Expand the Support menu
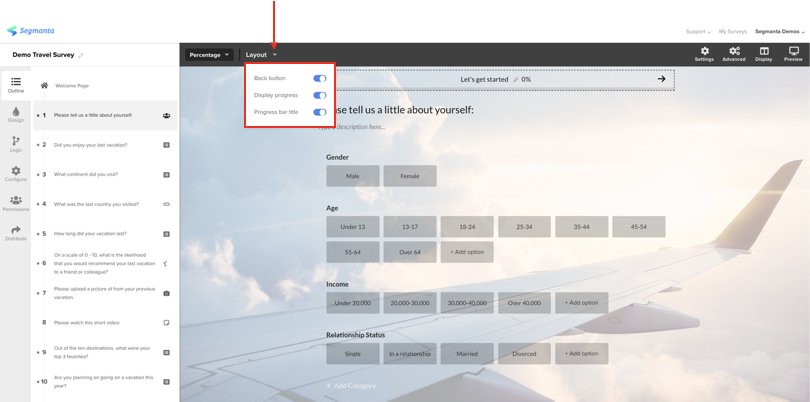Viewport: 810px width, 402px height. pyautogui.click(x=698, y=32)
